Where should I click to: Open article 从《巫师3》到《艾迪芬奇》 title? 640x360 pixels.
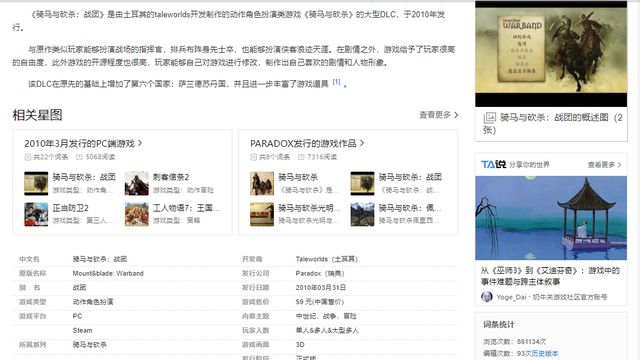[x=550, y=276]
